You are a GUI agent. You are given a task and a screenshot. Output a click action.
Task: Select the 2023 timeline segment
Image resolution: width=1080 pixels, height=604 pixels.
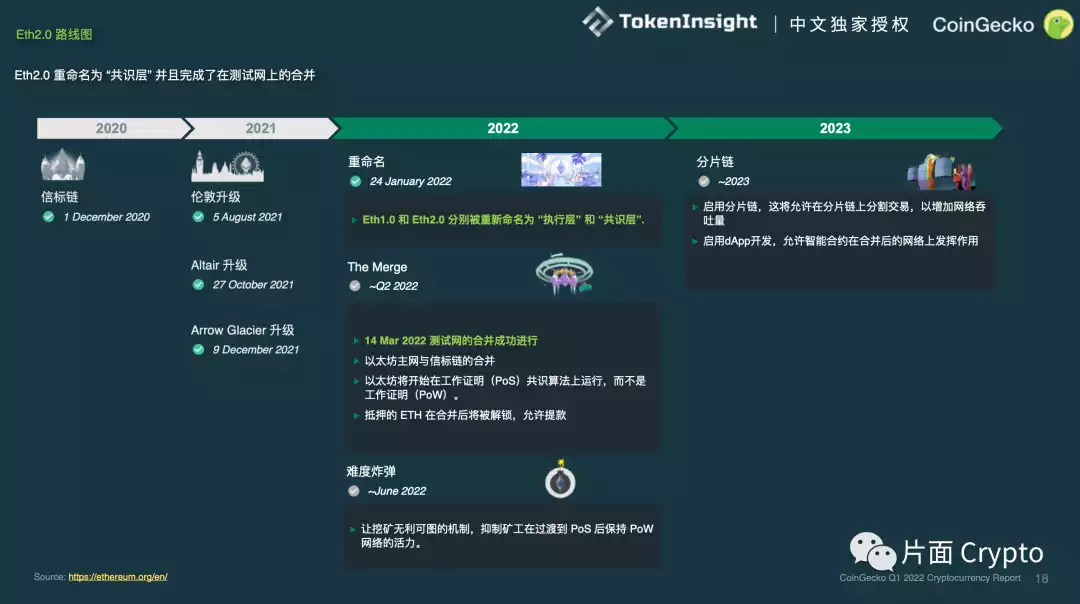point(834,128)
